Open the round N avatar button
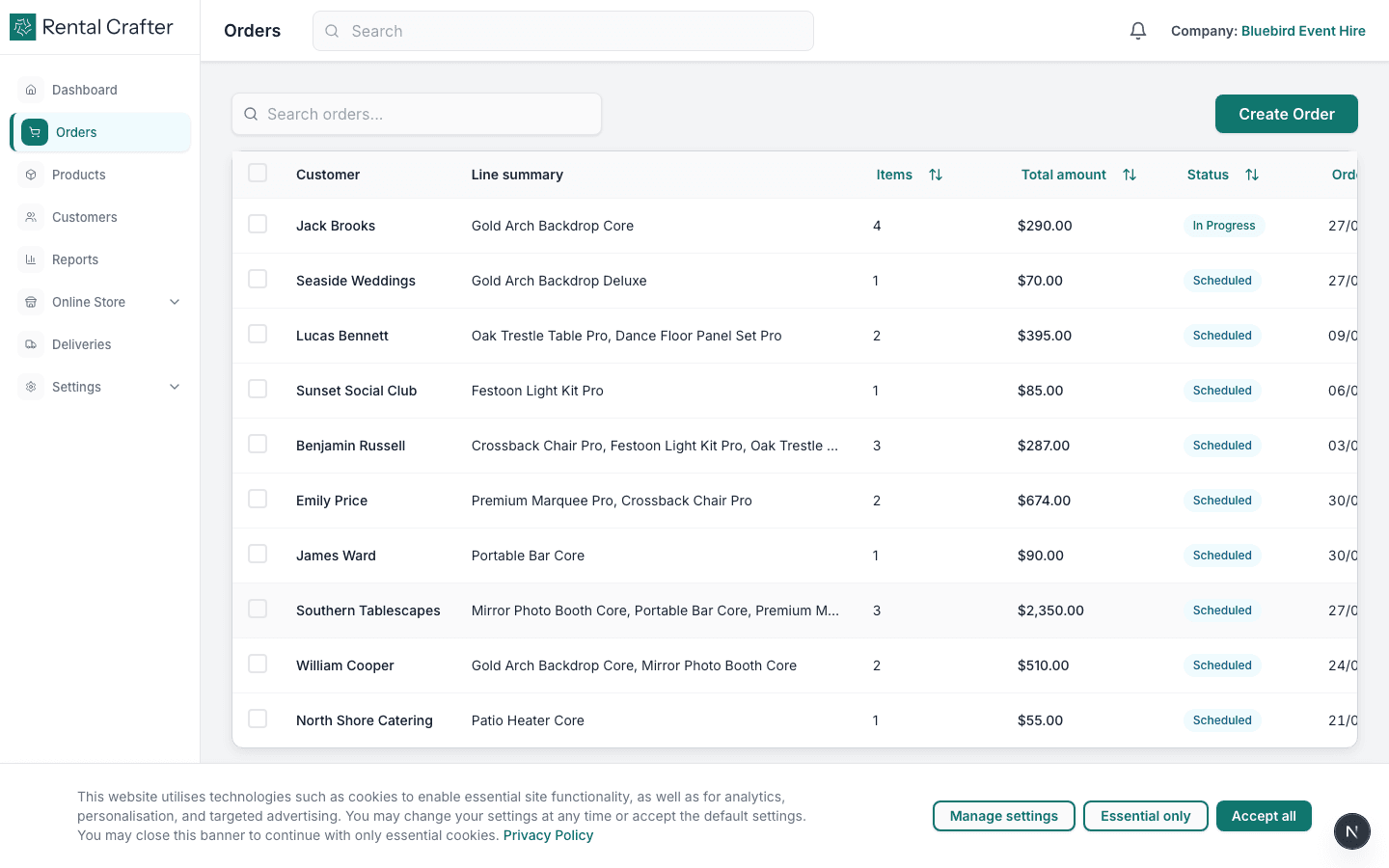Viewport: 1389px width, 868px height. click(x=1352, y=831)
